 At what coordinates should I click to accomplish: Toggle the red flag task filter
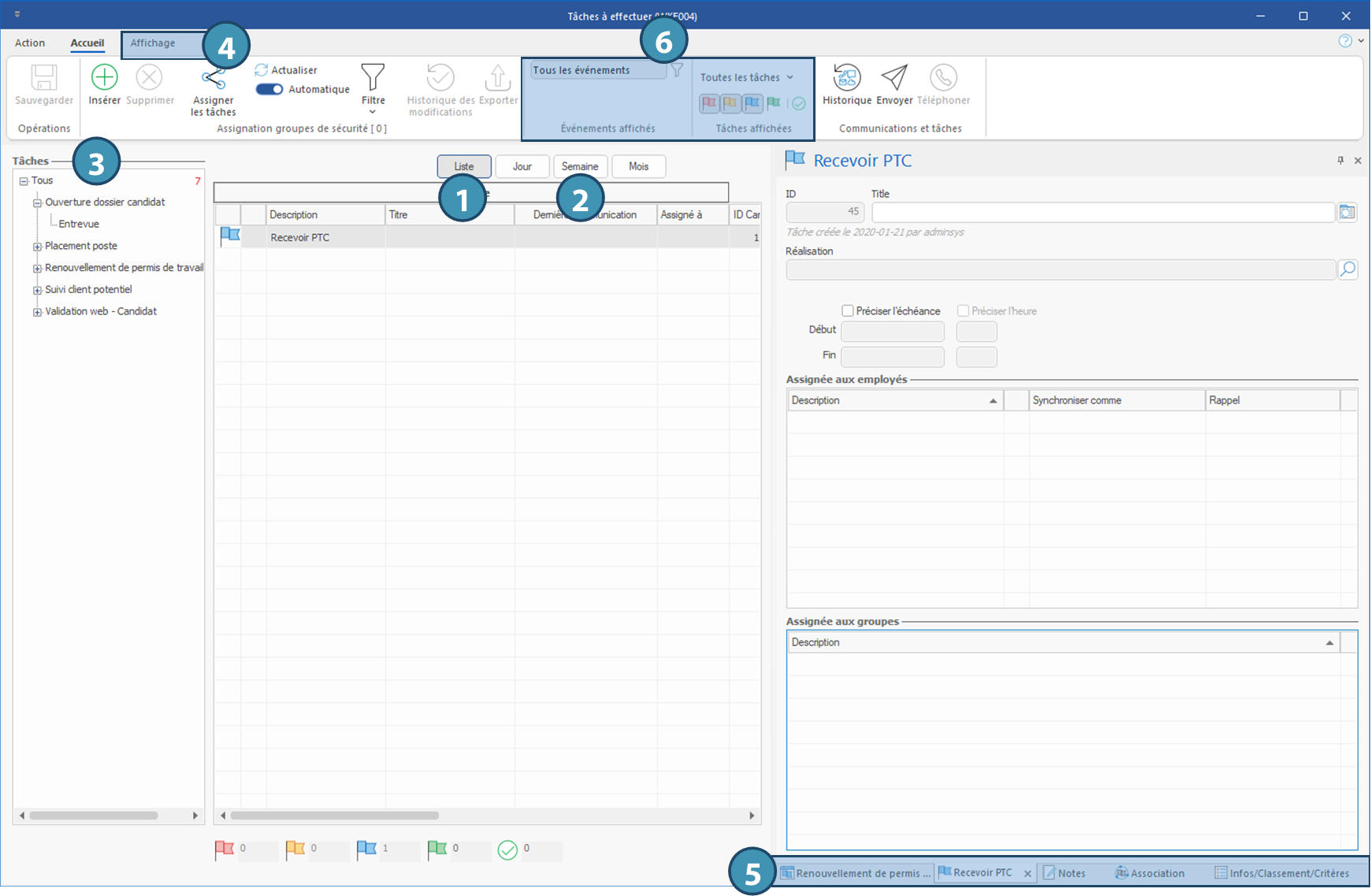point(709,103)
